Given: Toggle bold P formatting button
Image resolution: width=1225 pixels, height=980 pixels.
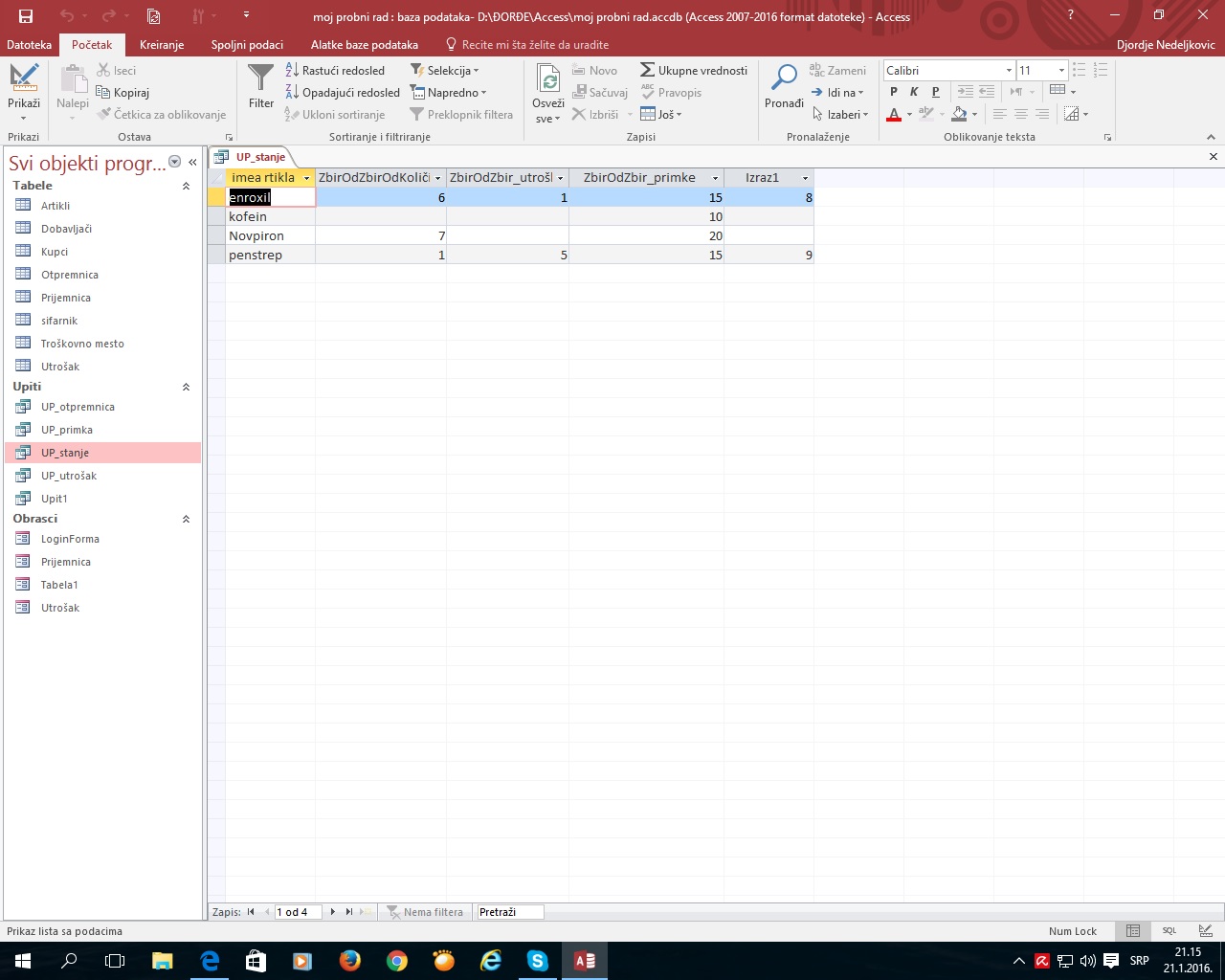Looking at the screenshot, I should tap(894, 92).
